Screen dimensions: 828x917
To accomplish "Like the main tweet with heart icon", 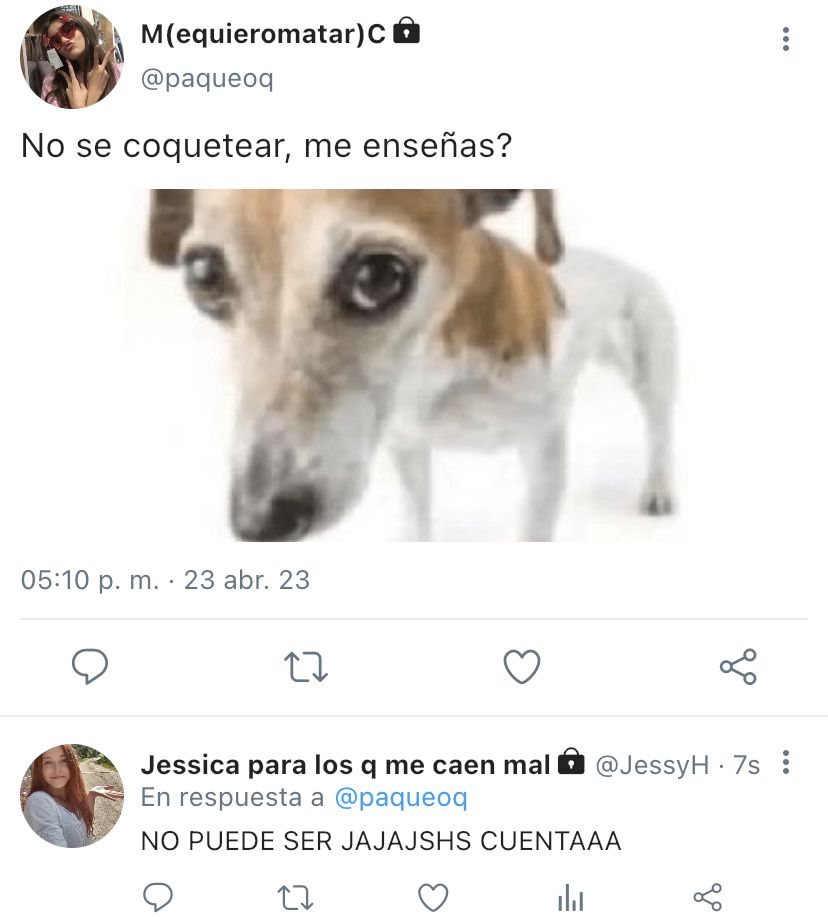I will pos(522,667).
